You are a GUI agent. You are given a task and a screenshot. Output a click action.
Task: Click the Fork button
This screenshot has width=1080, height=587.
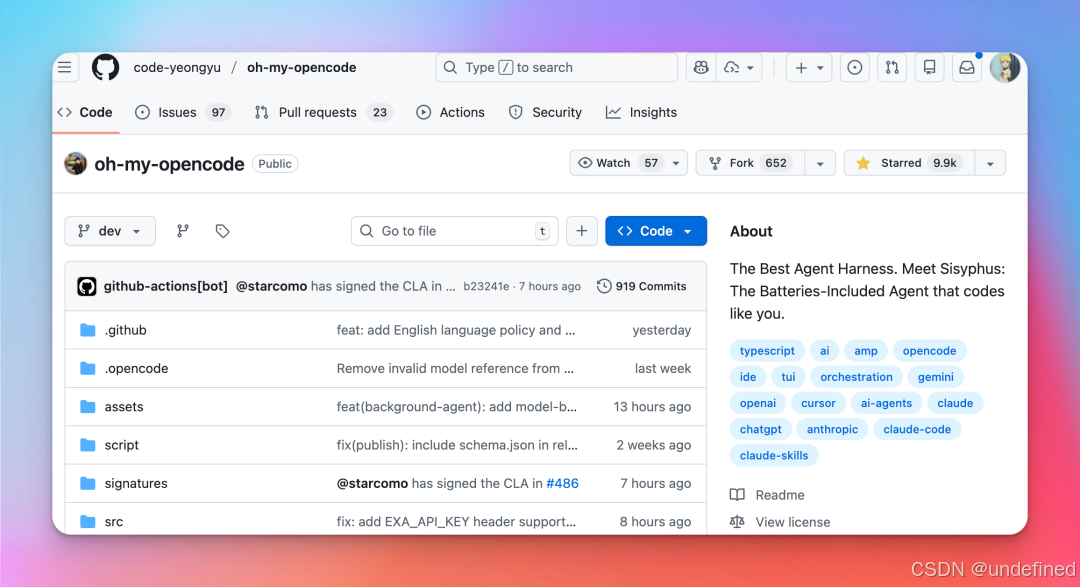(751, 163)
